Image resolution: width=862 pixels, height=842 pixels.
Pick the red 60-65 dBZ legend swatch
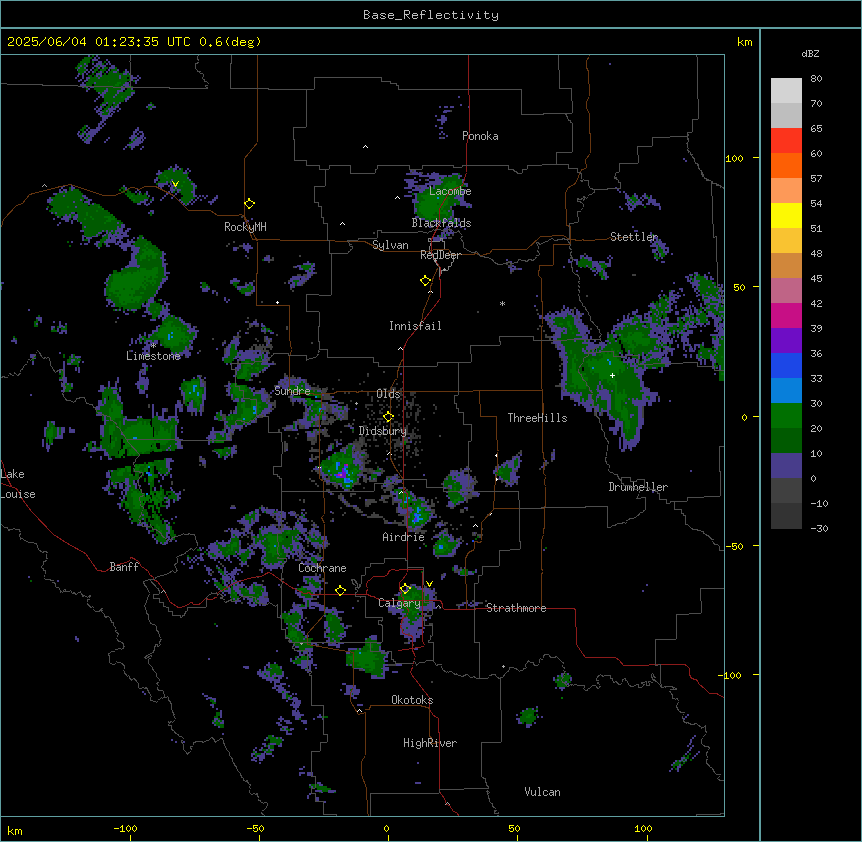[786, 141]
